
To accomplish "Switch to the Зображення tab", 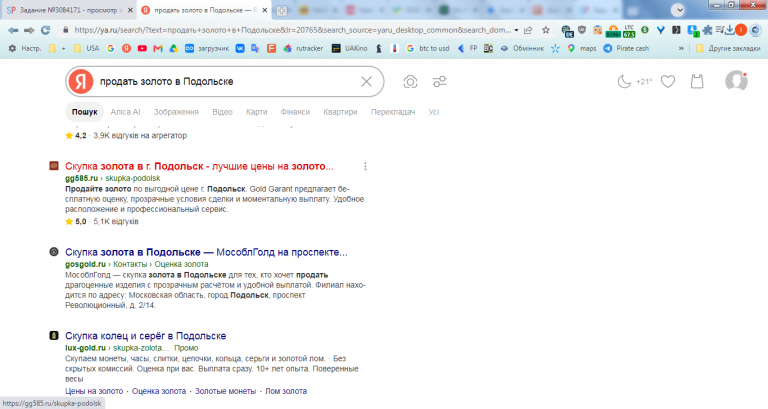I will [x=176, y=112].
